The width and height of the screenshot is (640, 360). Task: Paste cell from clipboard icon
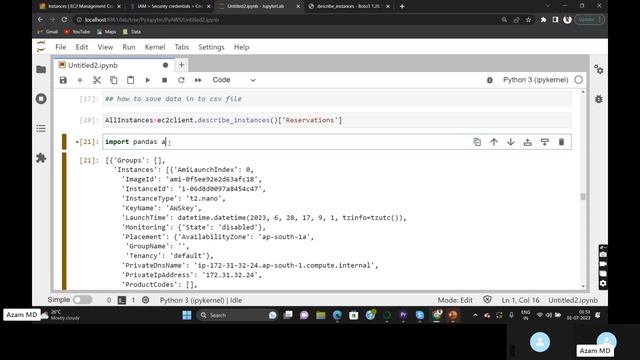[x=130, y=80]
